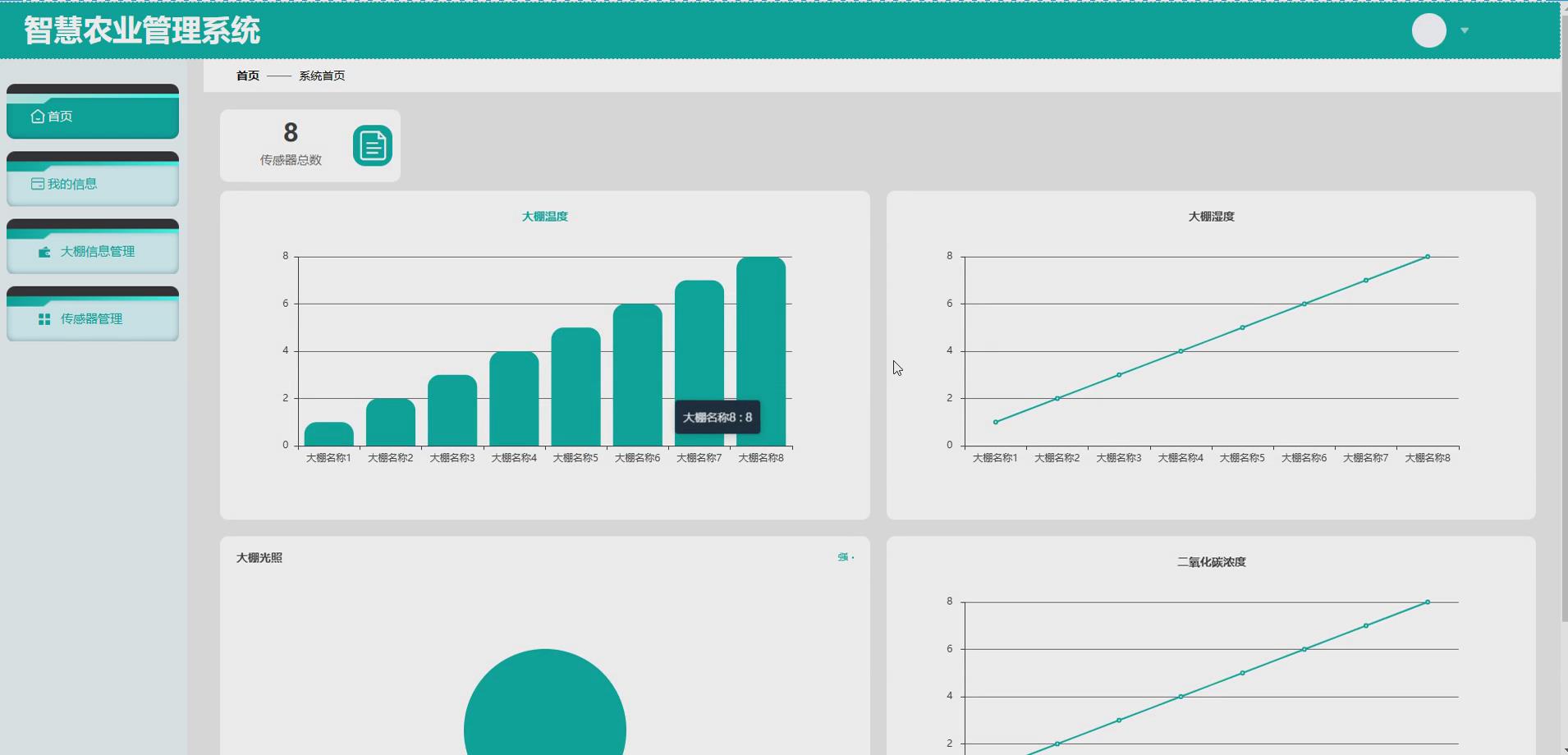The width and height of the screenshot is (1568, 755).
Task: Click the value 6 point in 二氧化碳浓度 chart
Action: [1304, 649]
